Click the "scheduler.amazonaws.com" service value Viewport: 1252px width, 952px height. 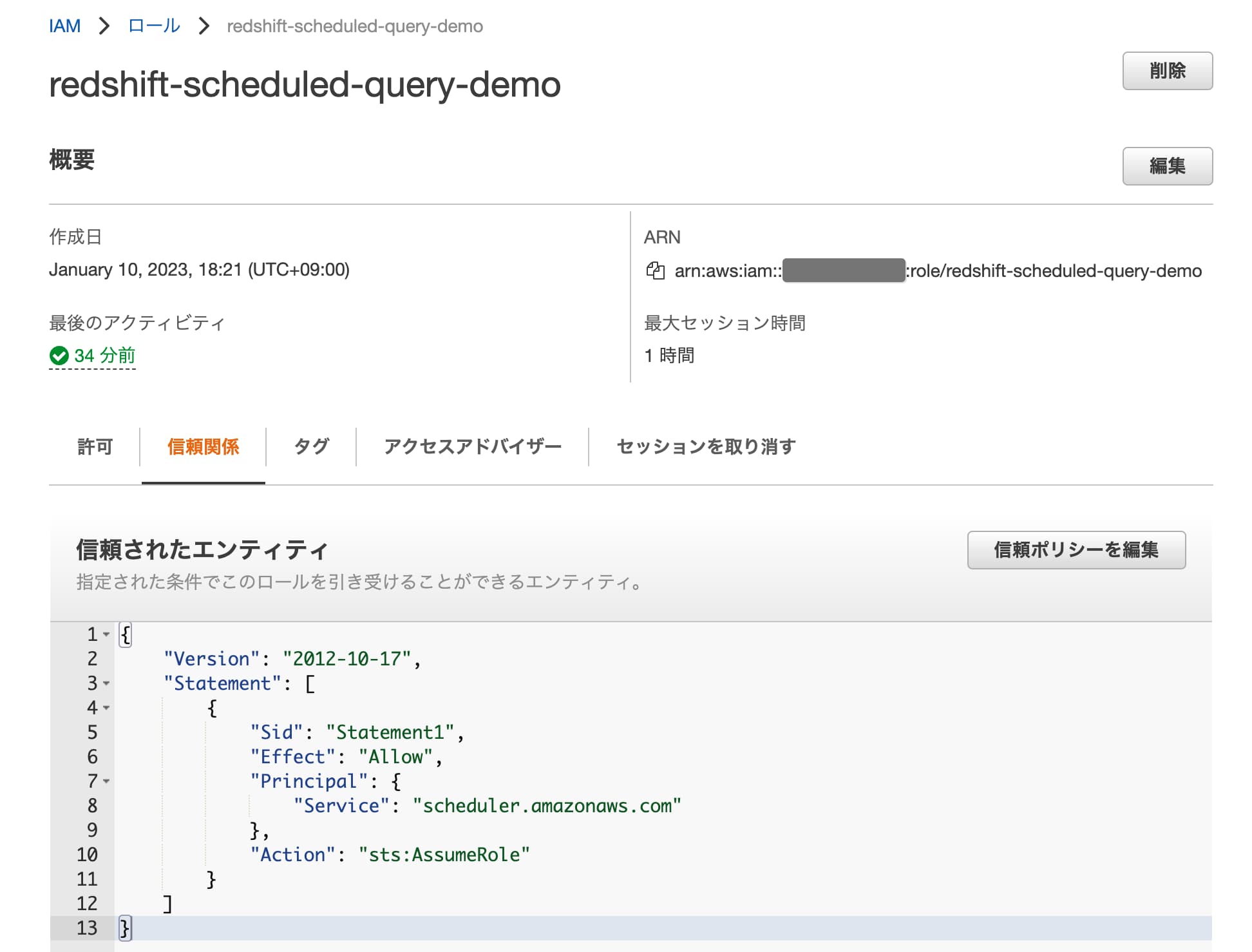[x=547, y=806]
